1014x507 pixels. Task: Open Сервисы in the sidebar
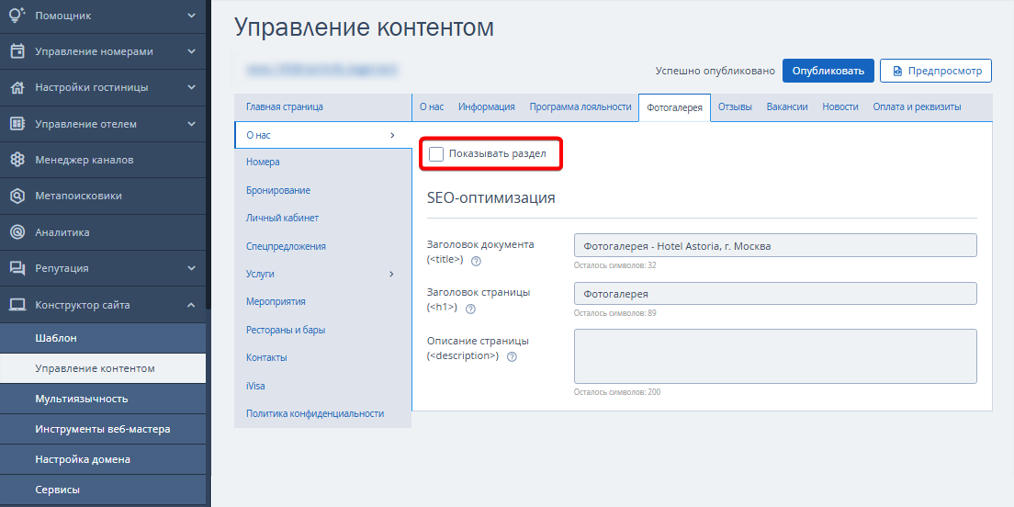103,490
